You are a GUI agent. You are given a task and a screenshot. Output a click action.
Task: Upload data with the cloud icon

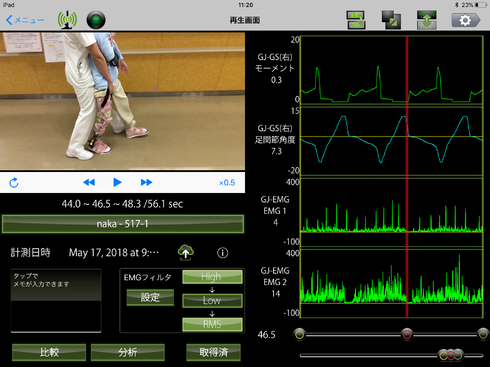click(x=186, y=252)
